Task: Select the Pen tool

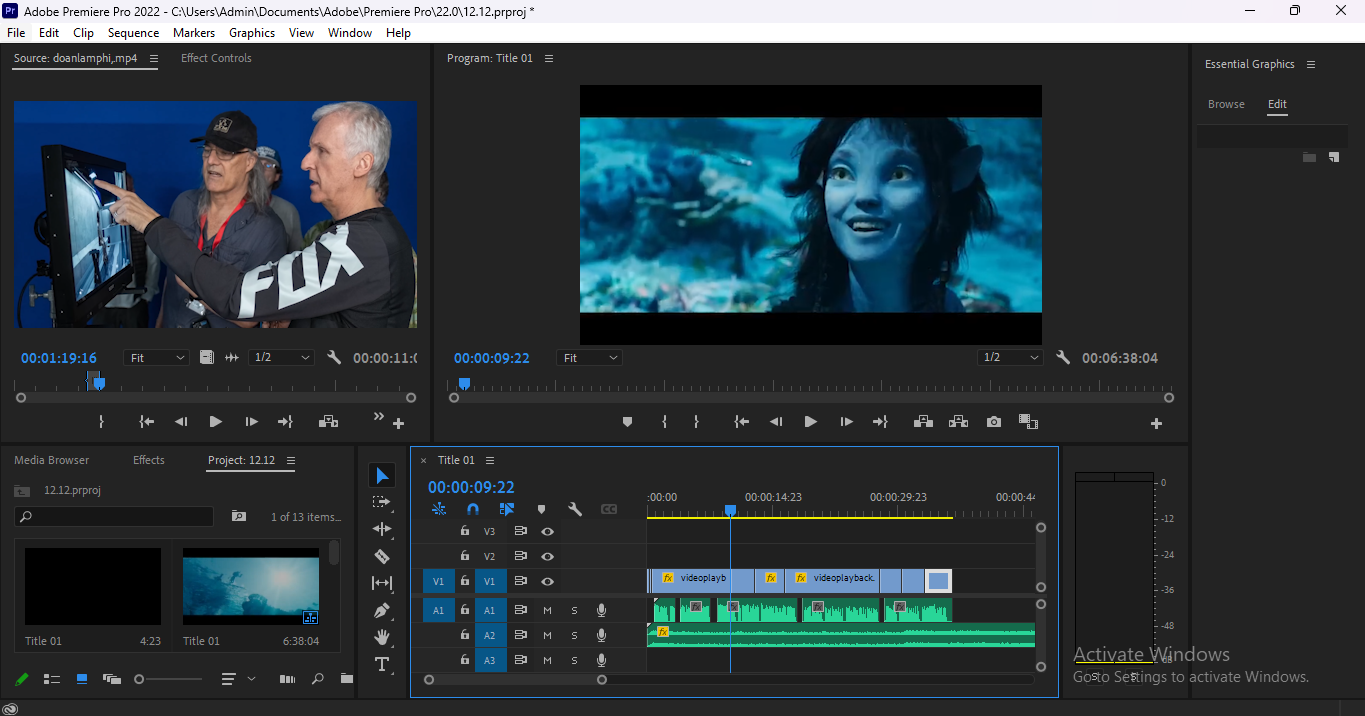Action: 382,610
